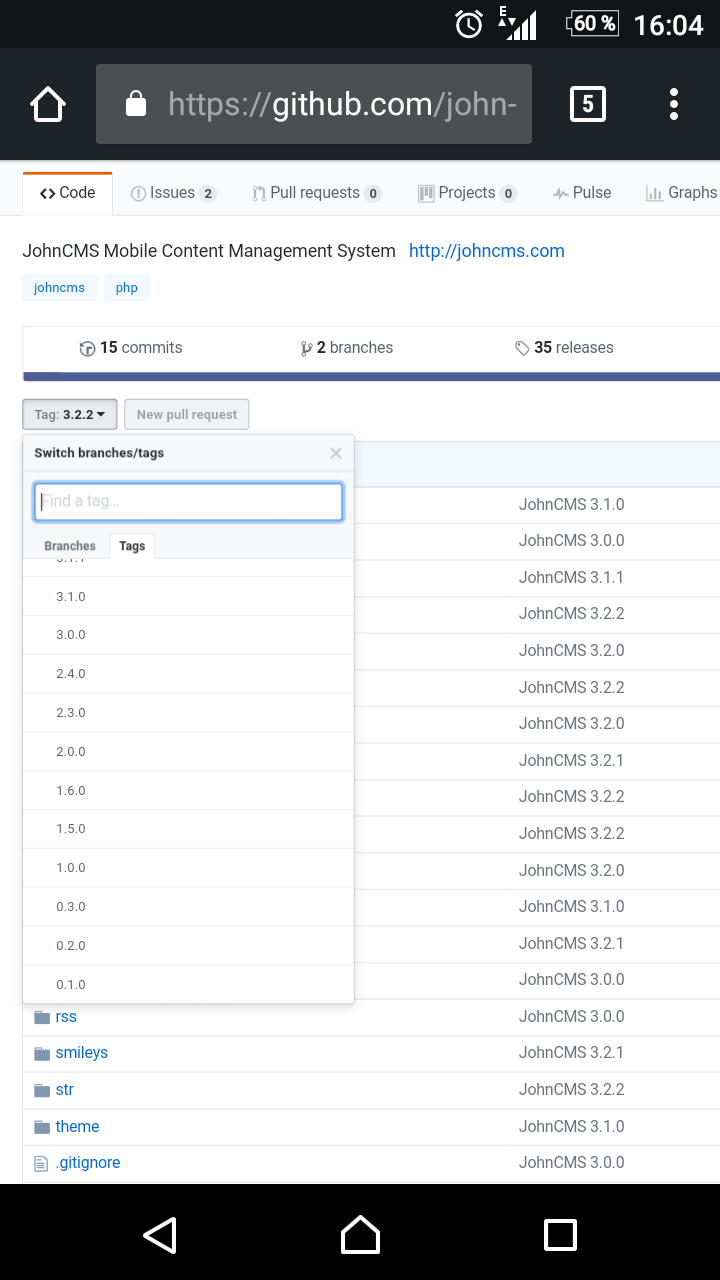Close the Switch branches/tags popup
This screenshot has width=720, height=1280.
(x=336, y=453)
